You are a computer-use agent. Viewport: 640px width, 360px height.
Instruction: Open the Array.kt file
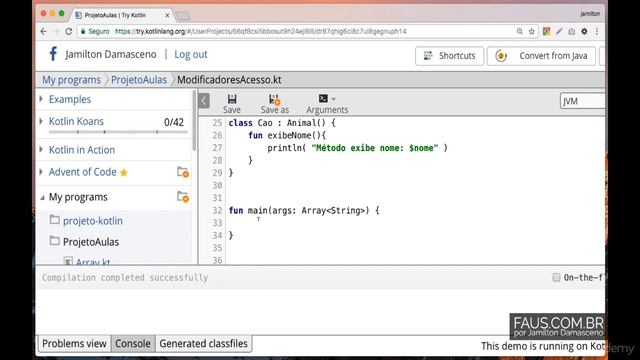(x=93, y=262)
